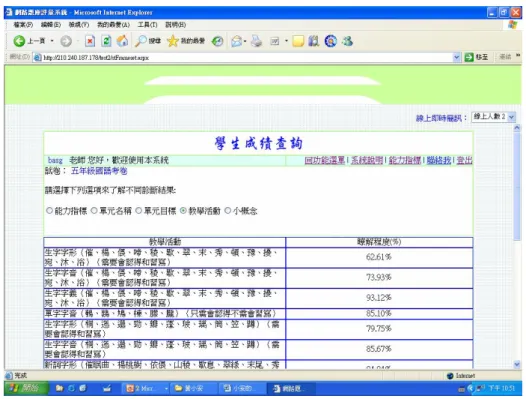This screenshot has width=526, height=399.
Task: Launch Internet Explorer from quick launch
Action: 71,388
